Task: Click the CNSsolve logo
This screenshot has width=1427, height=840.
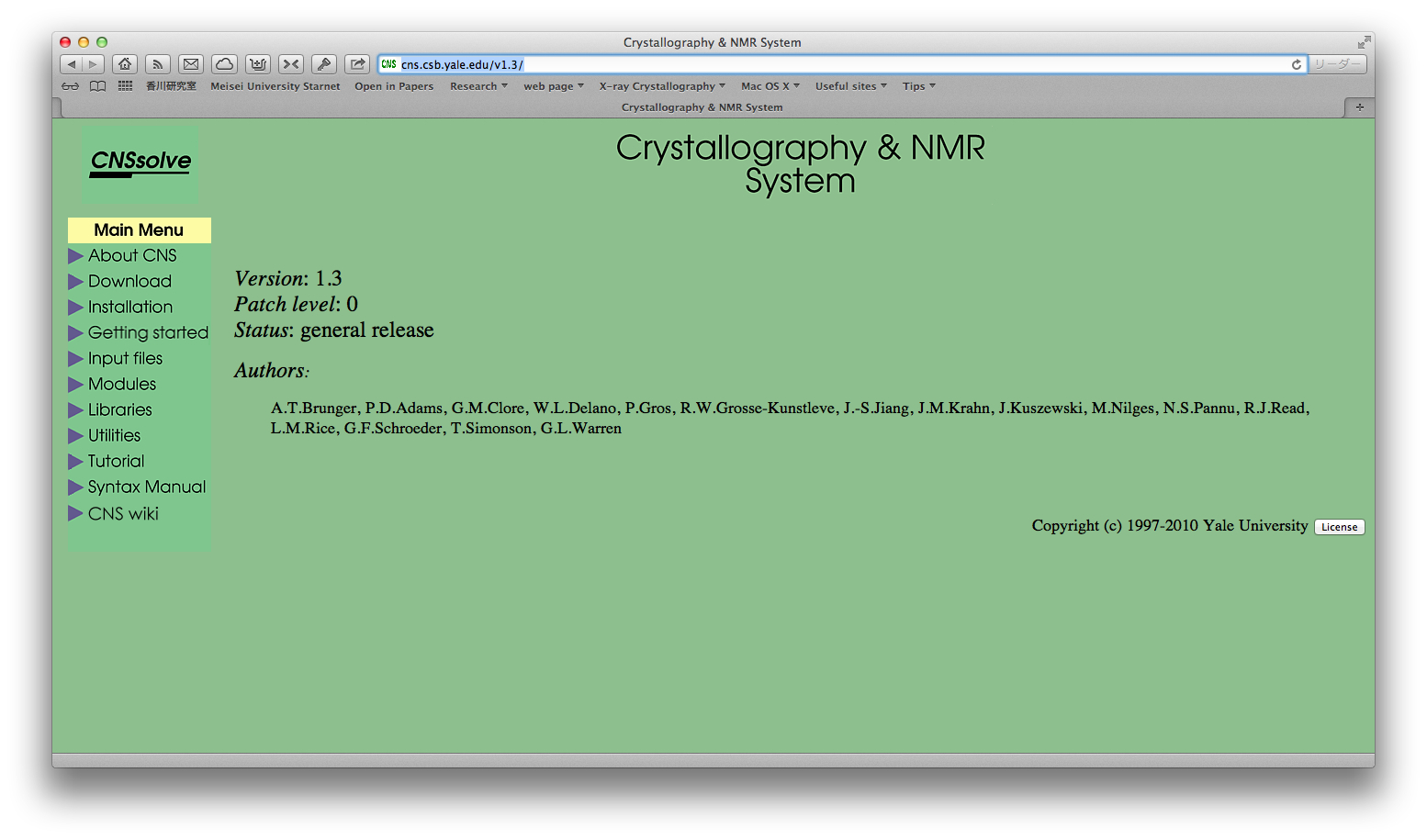Action: (140, 163)
